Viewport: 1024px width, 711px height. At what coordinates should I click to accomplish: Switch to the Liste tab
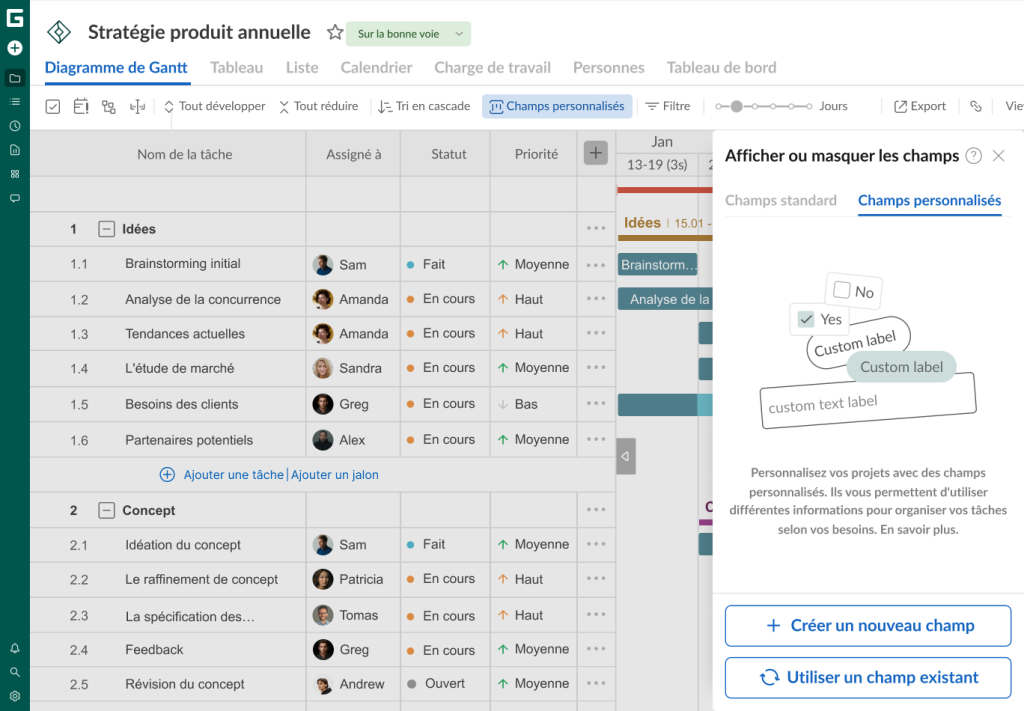[302, 68]
